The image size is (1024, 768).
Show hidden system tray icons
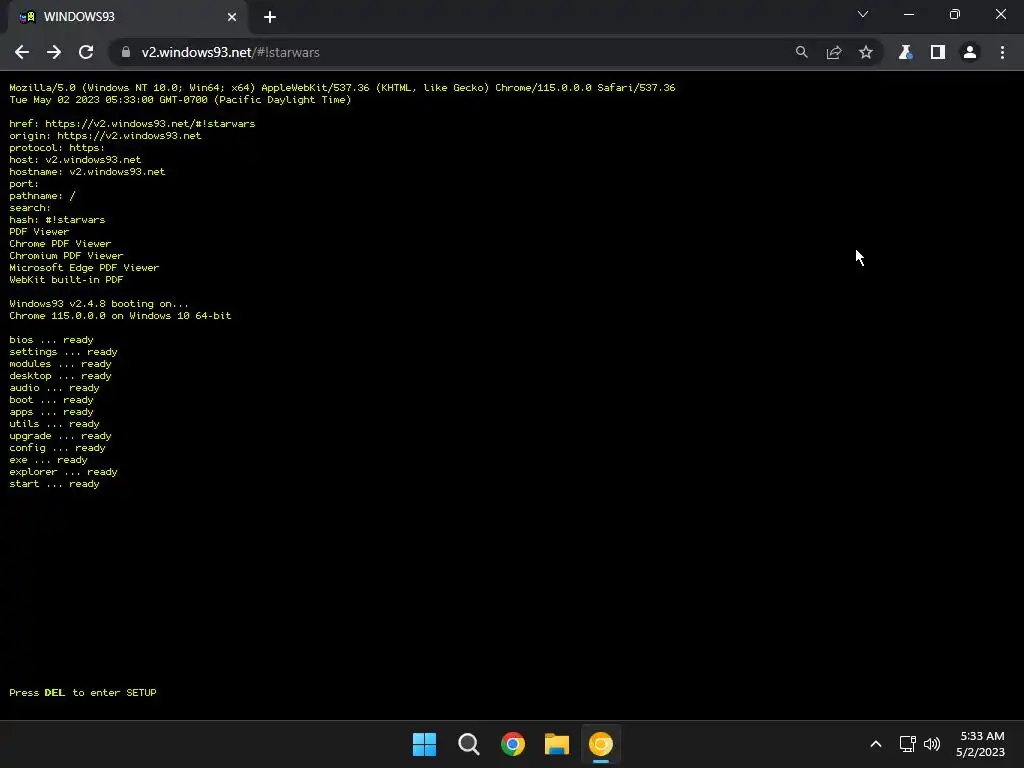876,744
